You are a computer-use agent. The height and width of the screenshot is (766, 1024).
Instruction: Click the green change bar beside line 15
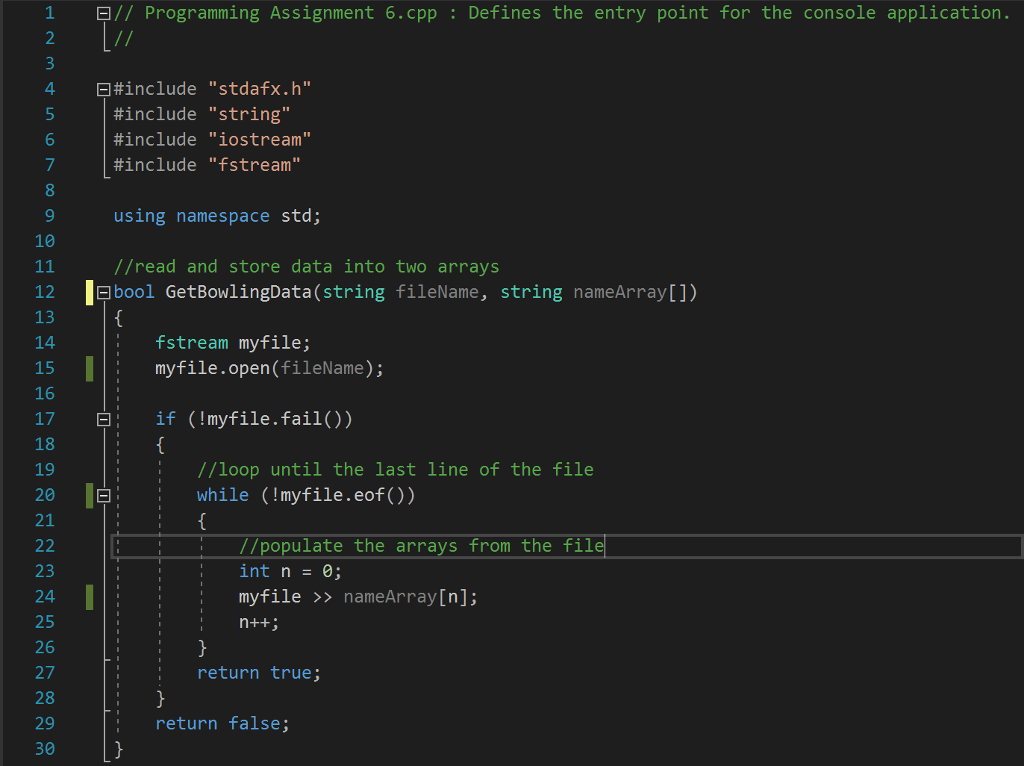point(88,367)
